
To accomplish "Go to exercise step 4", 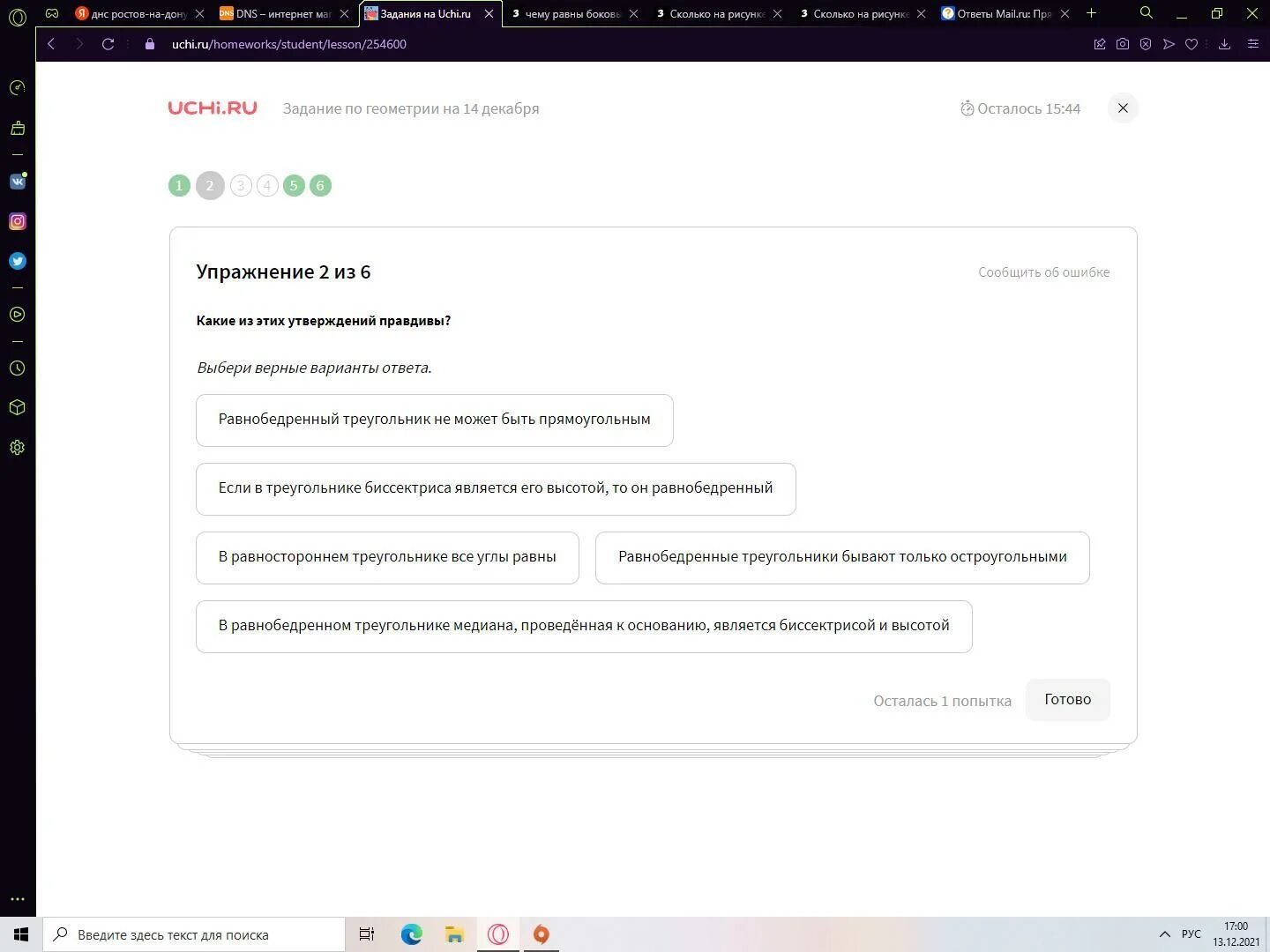I will [267, 185].
